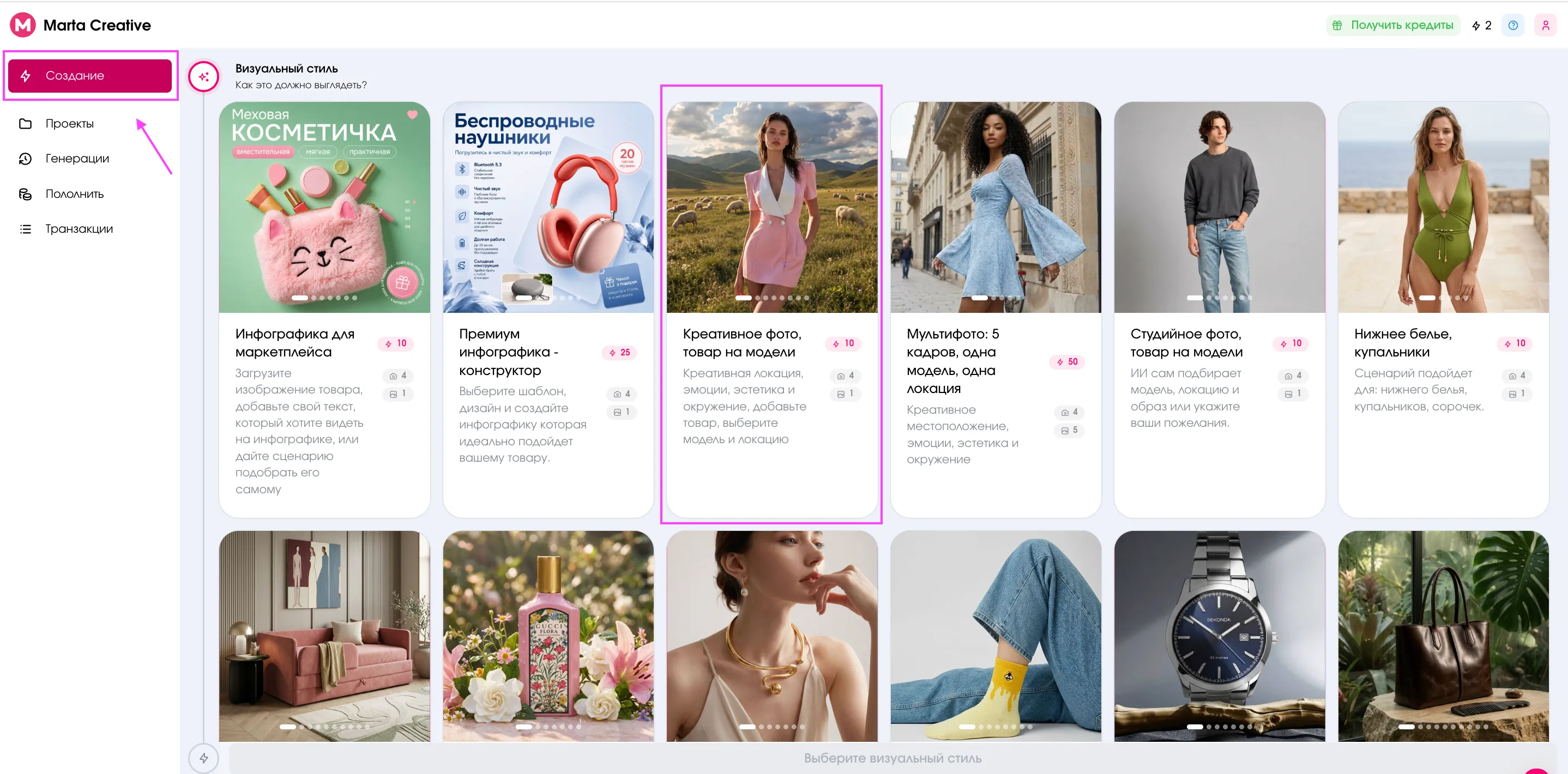Click the sparkle visual style step icon

[203, 77]
